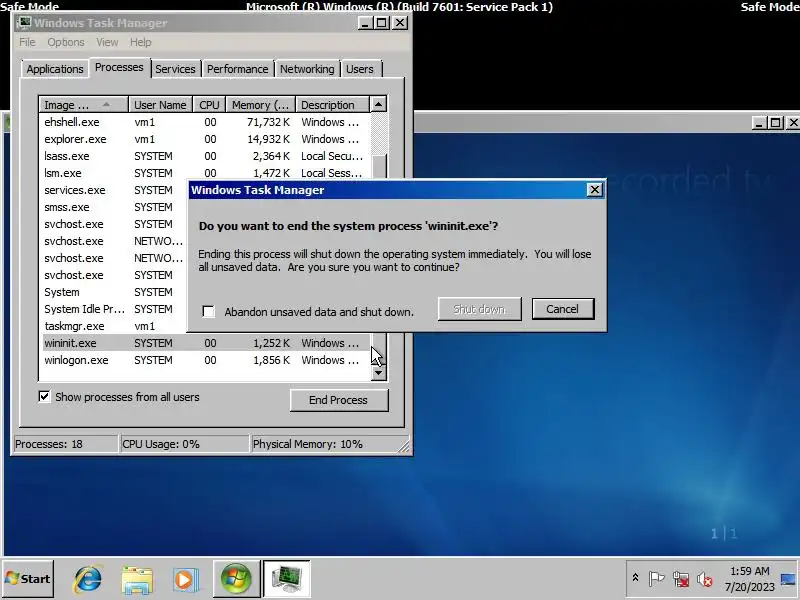Show hidden tray icons arrow
The width and height of the screenshot is (800, 600).
[x=635, y=578]
